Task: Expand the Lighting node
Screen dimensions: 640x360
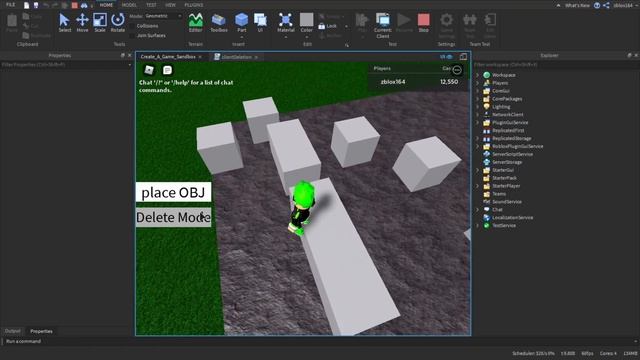Action: coord(478,107)
